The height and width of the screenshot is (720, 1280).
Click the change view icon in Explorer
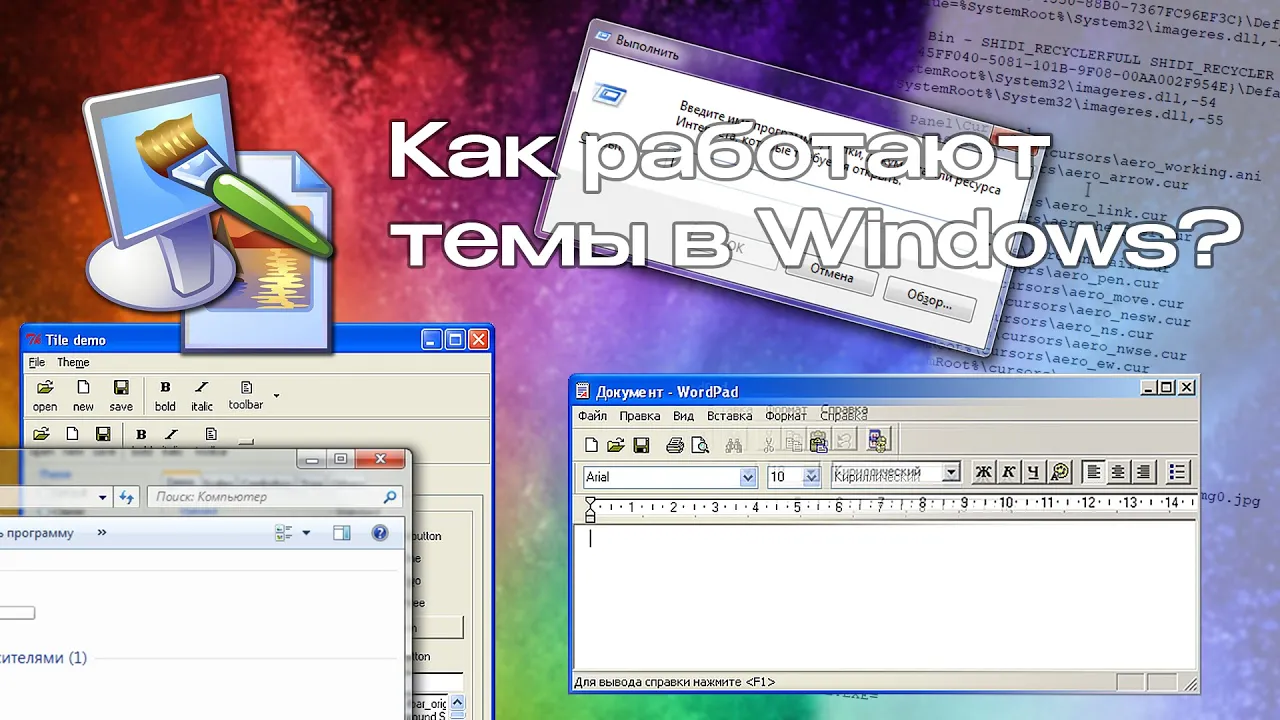point(283,533)
